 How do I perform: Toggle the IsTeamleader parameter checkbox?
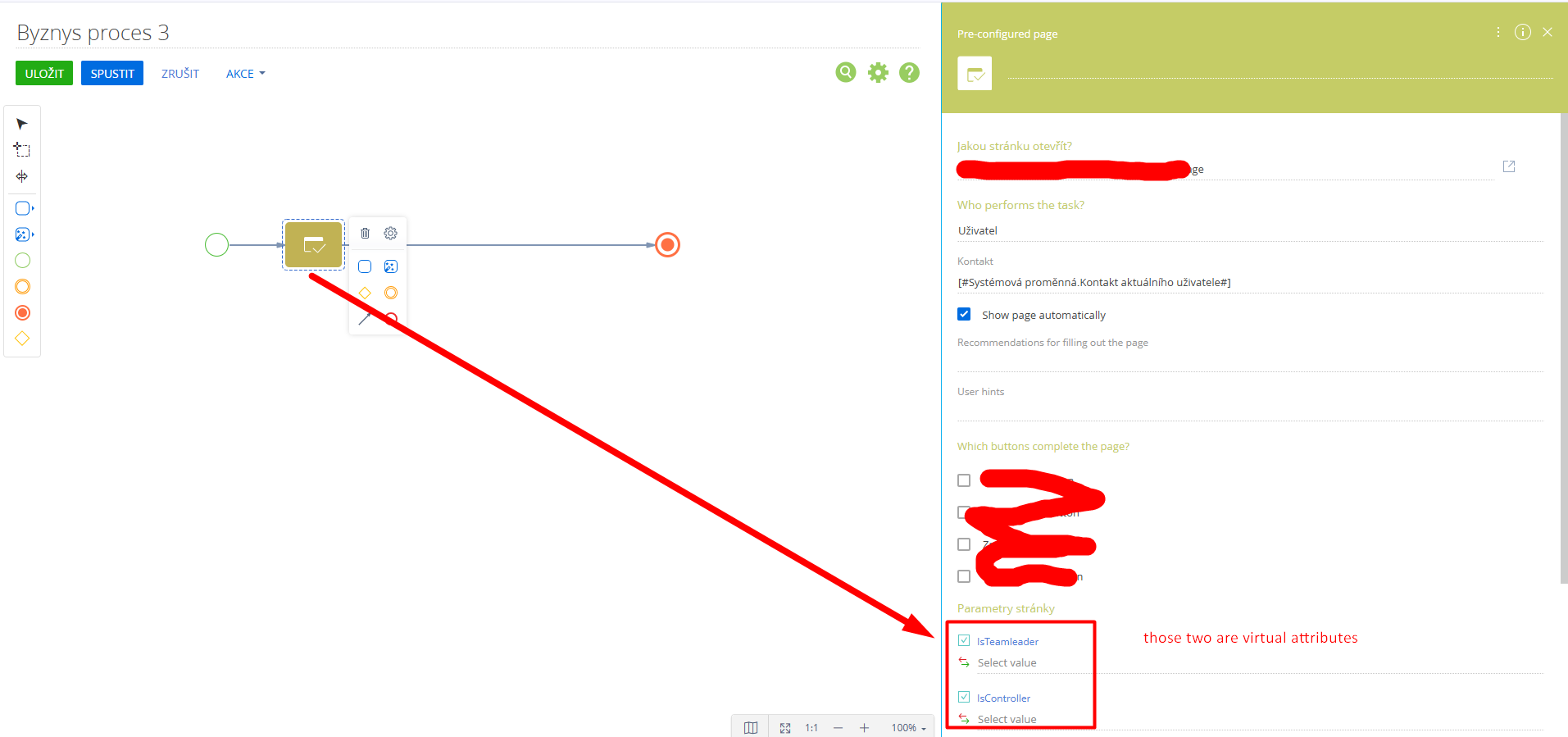964,641
